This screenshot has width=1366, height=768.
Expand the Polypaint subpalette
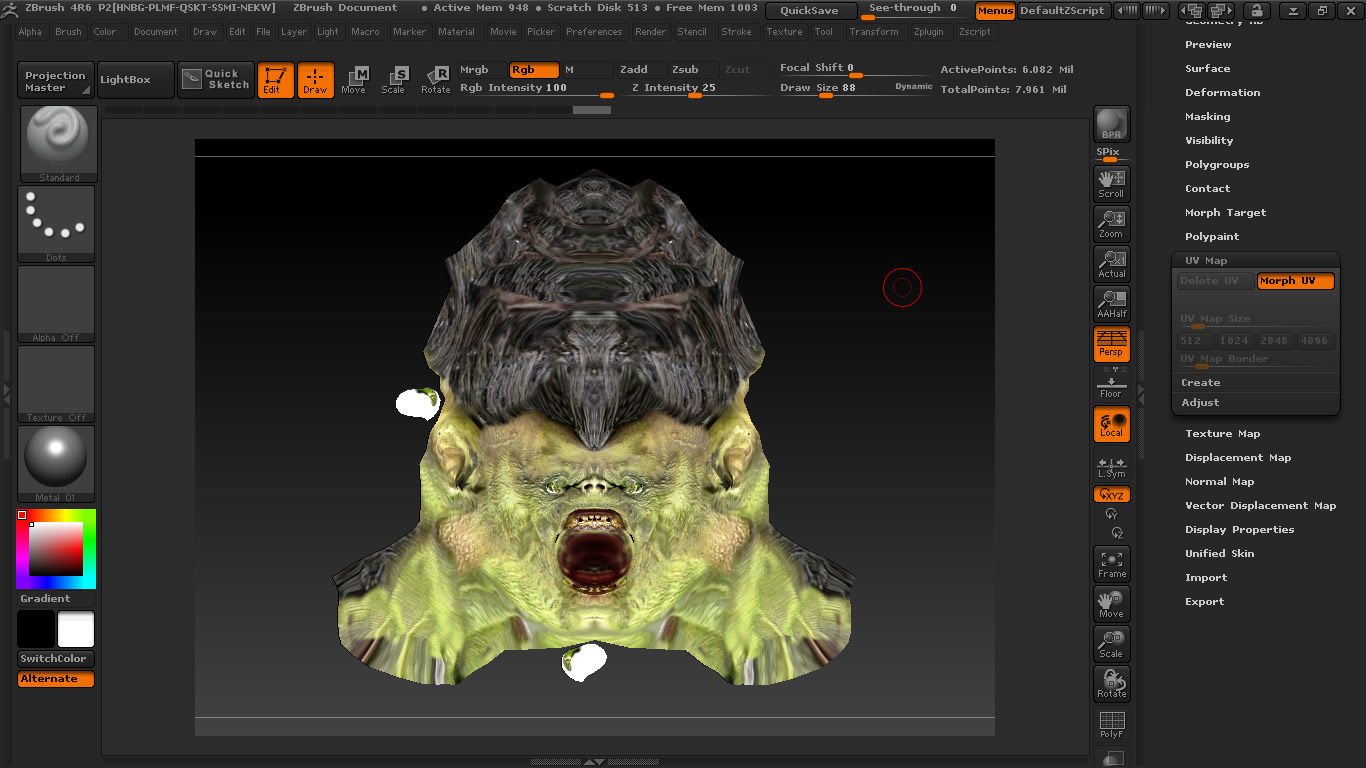tap(1212, 237)
